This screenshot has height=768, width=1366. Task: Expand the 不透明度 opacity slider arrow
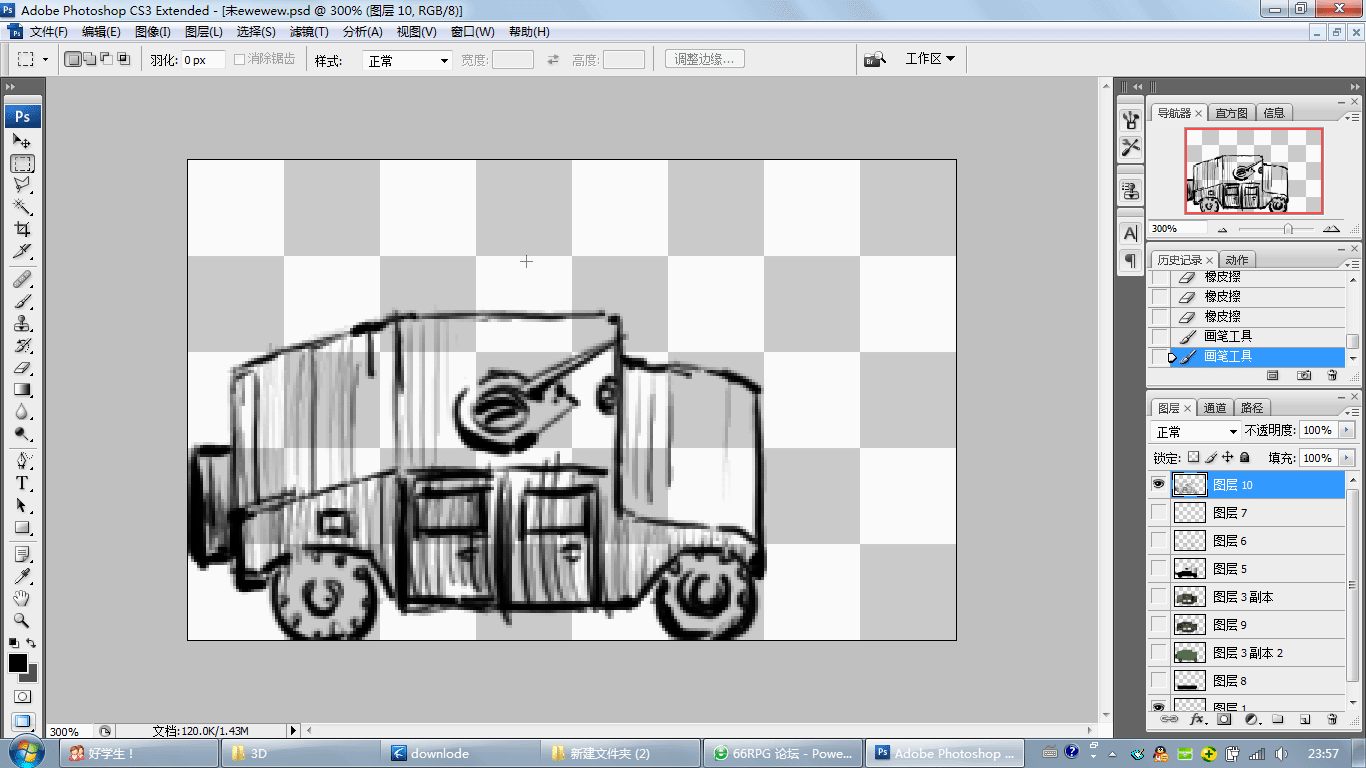[x=1346, y=430]
